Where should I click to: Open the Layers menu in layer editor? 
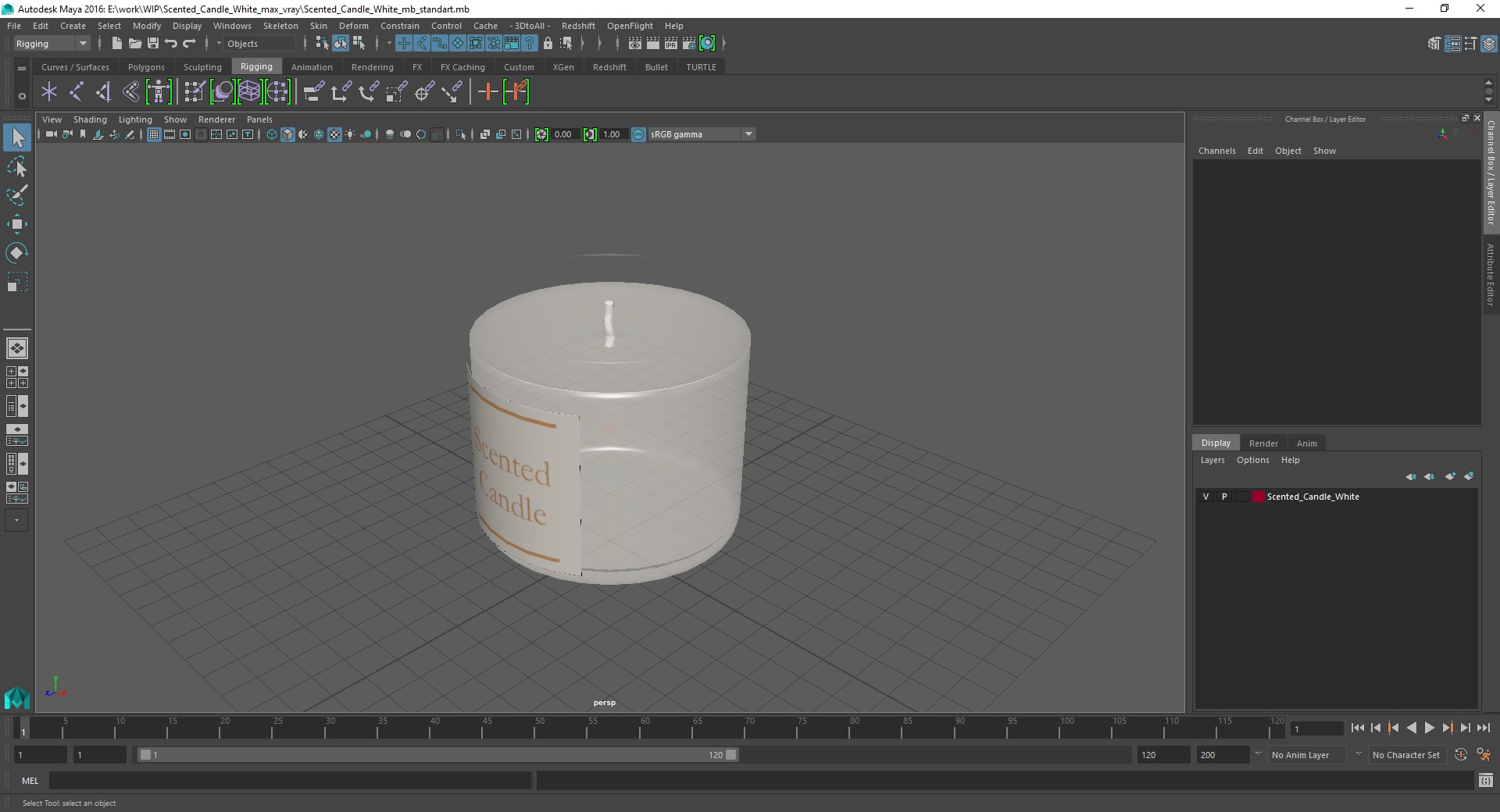(1212, 460)
